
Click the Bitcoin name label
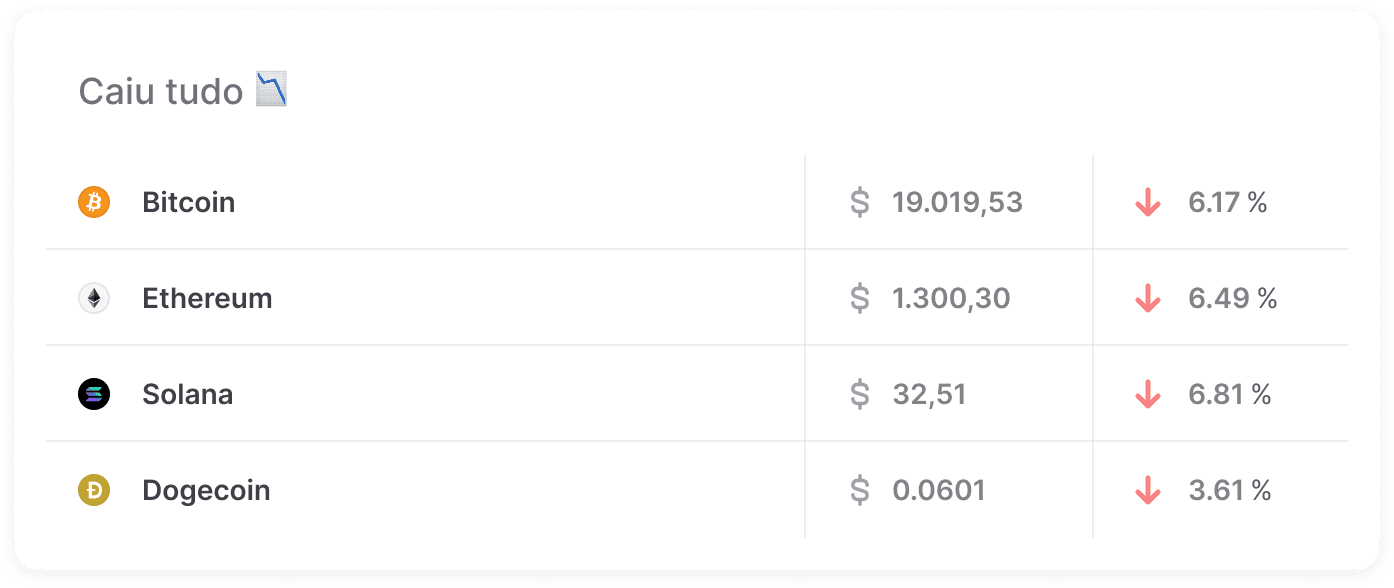188,201
